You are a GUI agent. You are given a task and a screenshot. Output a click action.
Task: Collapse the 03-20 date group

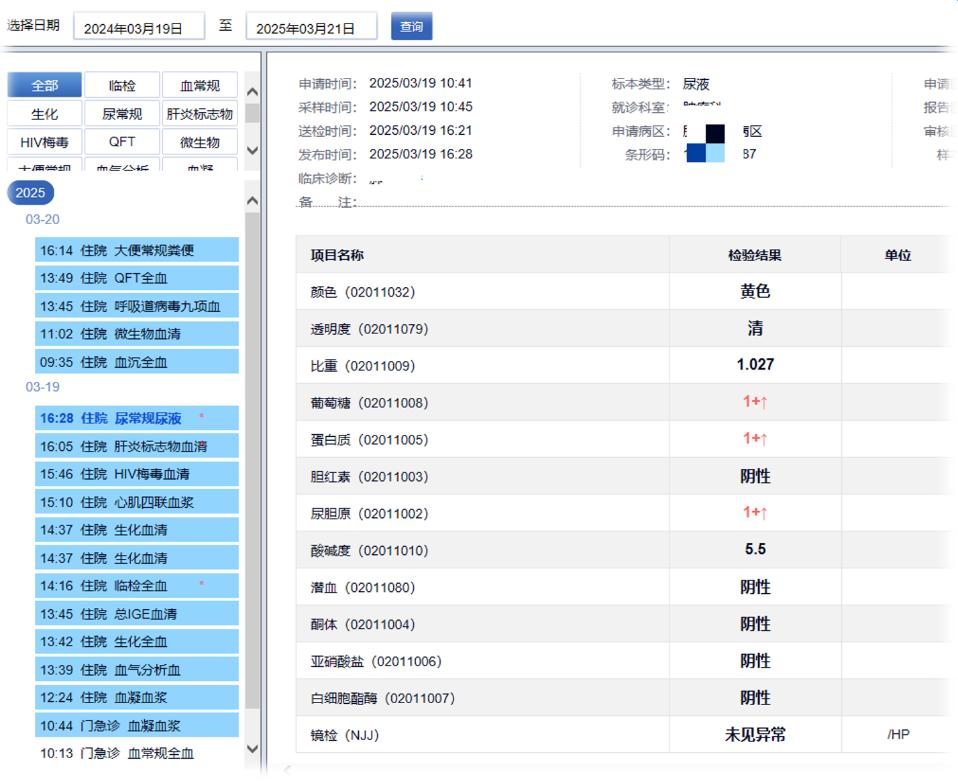42,219
